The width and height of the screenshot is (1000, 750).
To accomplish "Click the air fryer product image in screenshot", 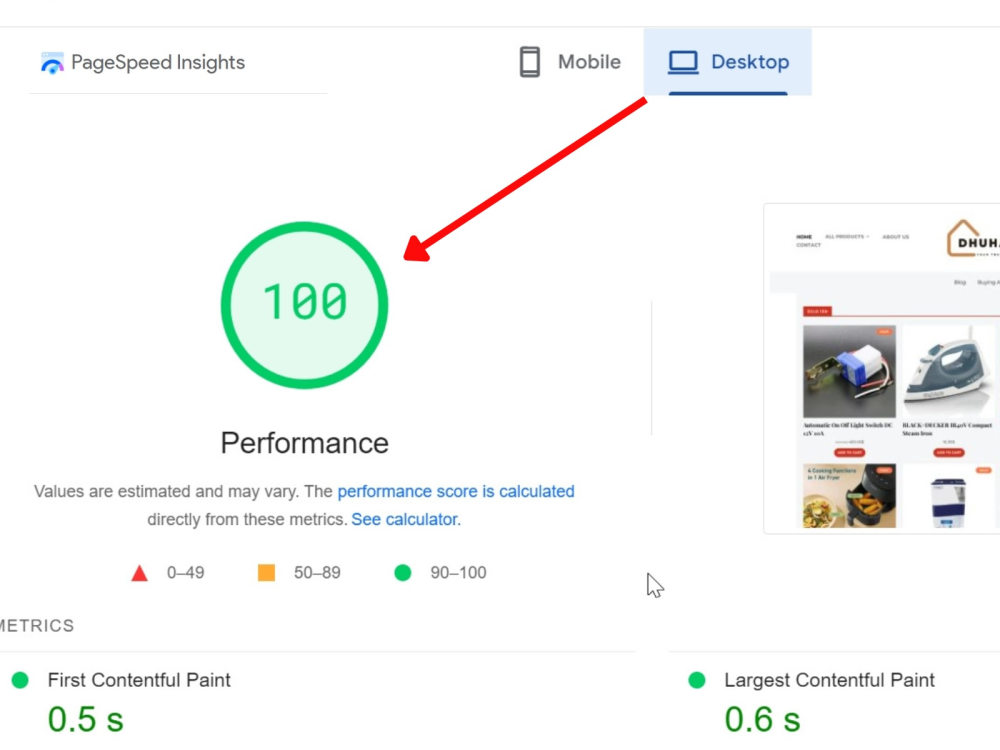I will [x=849, y=496].
